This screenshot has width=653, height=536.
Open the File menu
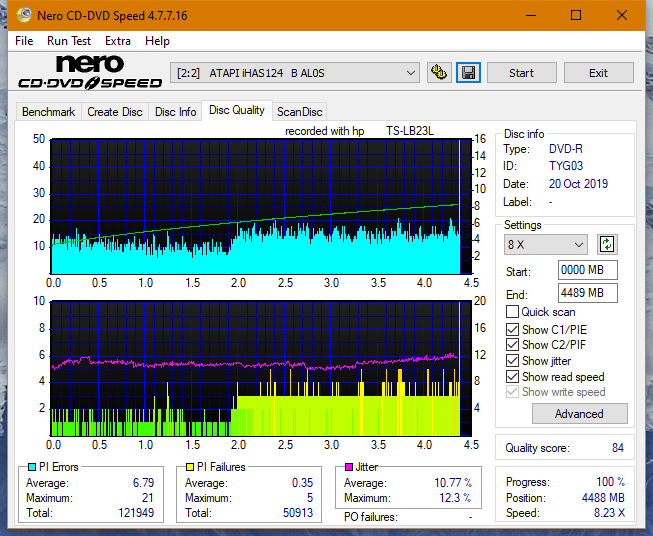coord(24,41)
